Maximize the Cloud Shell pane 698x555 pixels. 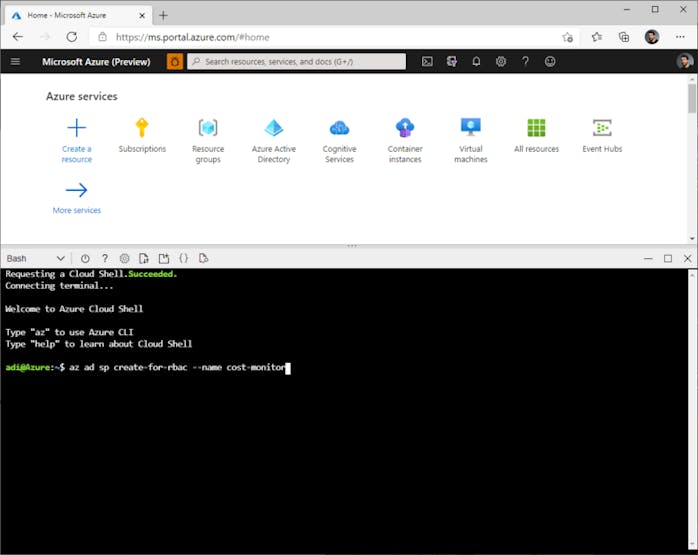[668, 259]
